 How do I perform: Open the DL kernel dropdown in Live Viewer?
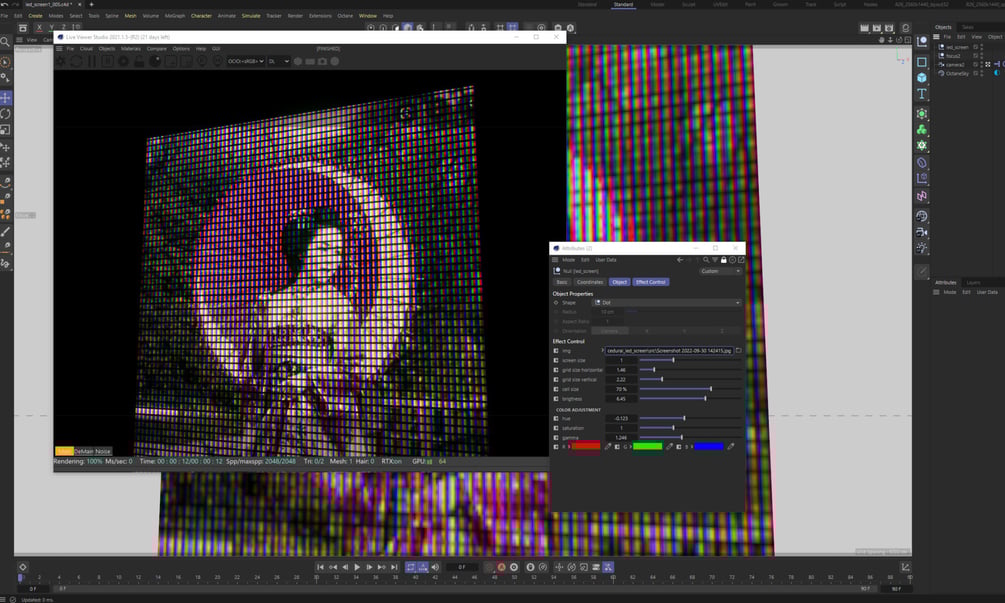coord(278,62)
